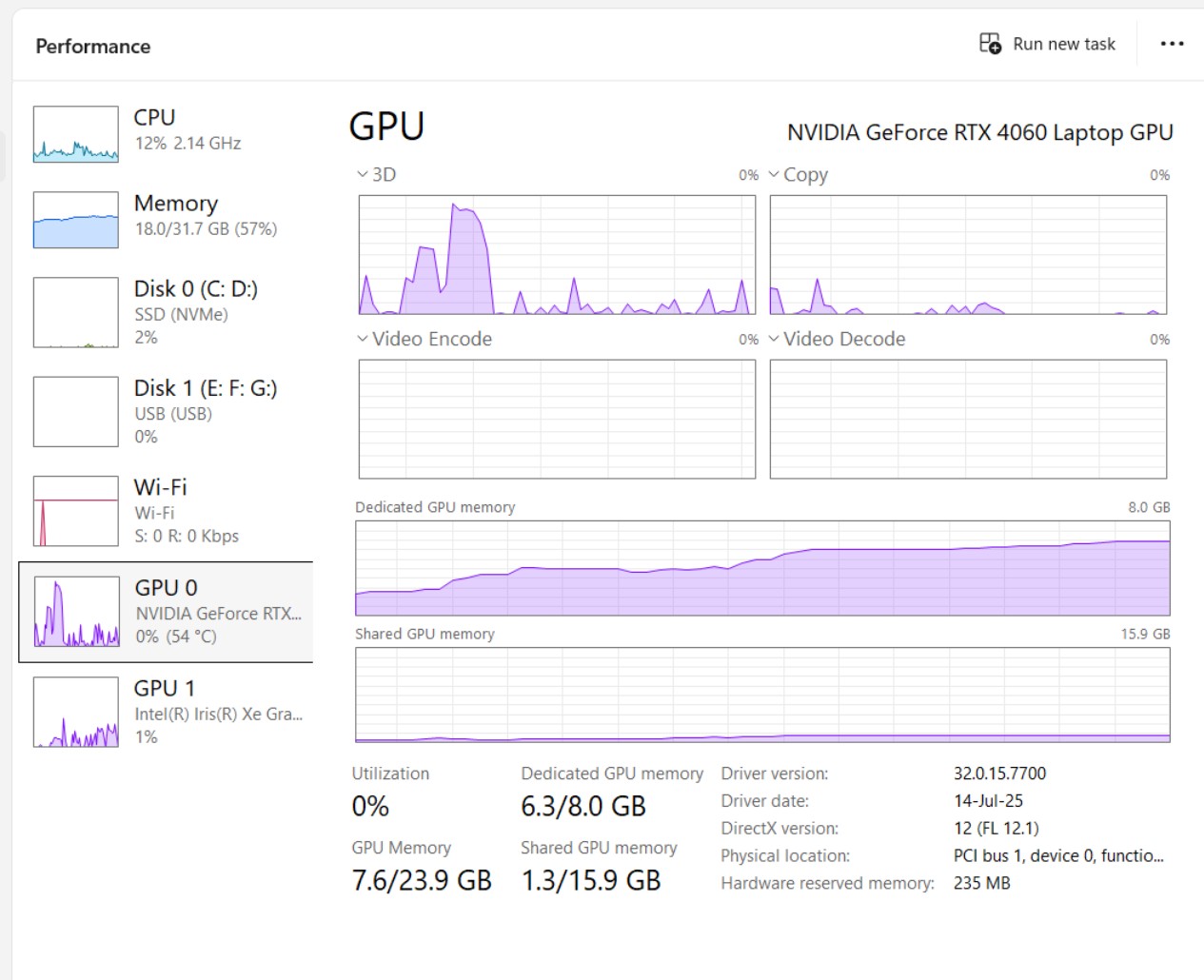Open Disk 0 (C: D:) performance view
The height and width of the screenshot is (980, 1204).
click(166, 312)
